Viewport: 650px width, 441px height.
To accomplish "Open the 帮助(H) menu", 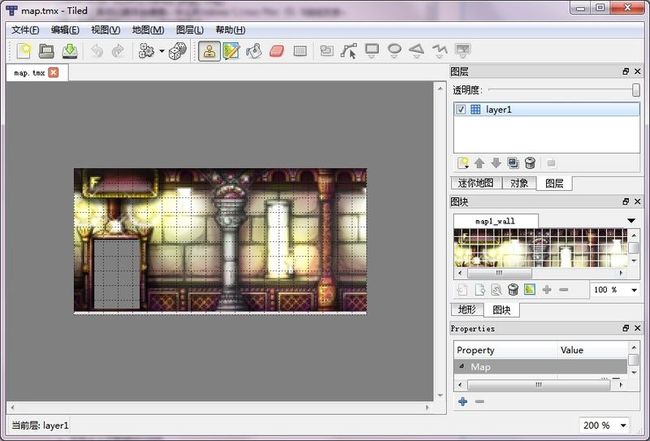I will coord(230,30).
